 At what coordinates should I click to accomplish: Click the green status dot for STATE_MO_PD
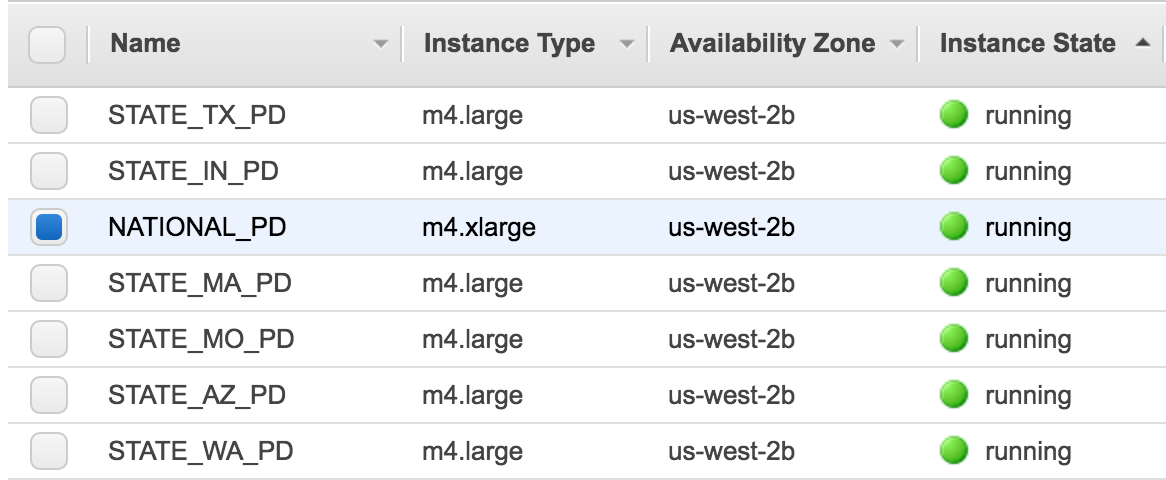coord(953,339)
